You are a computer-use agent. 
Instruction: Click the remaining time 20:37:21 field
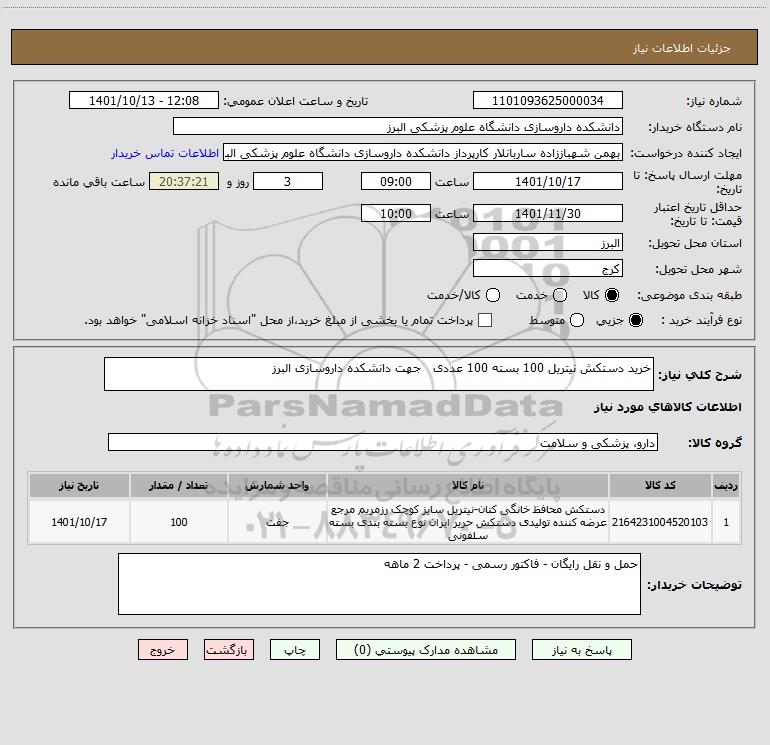point(184,181)
